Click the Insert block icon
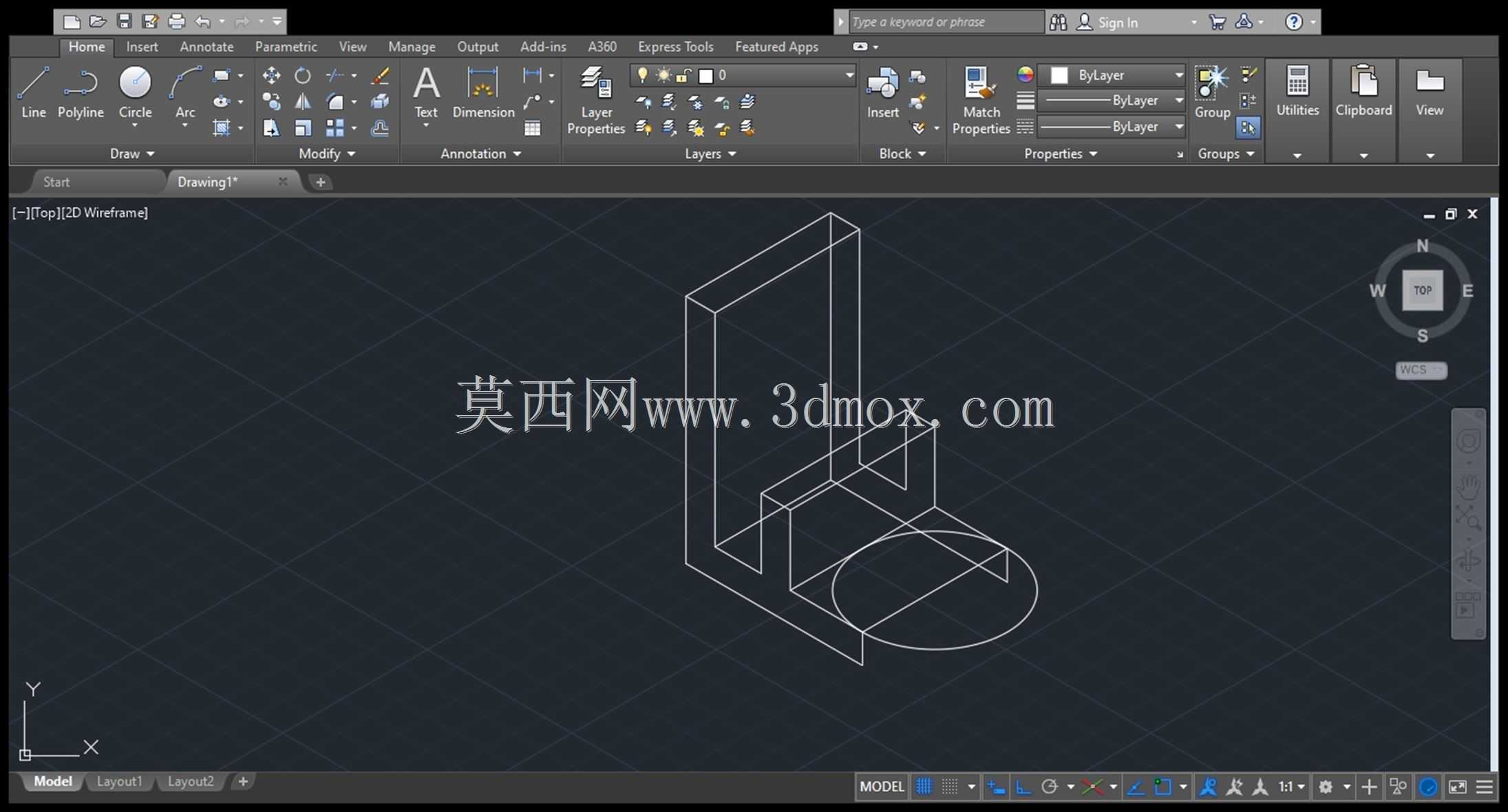This screenshot has height=812, width=1508. (882, 92)
